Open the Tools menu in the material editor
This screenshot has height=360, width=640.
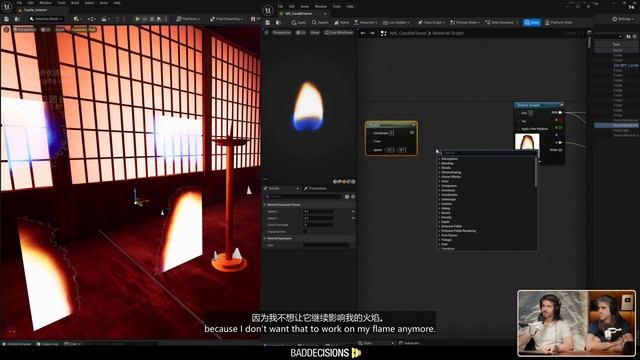[x=337, y=7]
